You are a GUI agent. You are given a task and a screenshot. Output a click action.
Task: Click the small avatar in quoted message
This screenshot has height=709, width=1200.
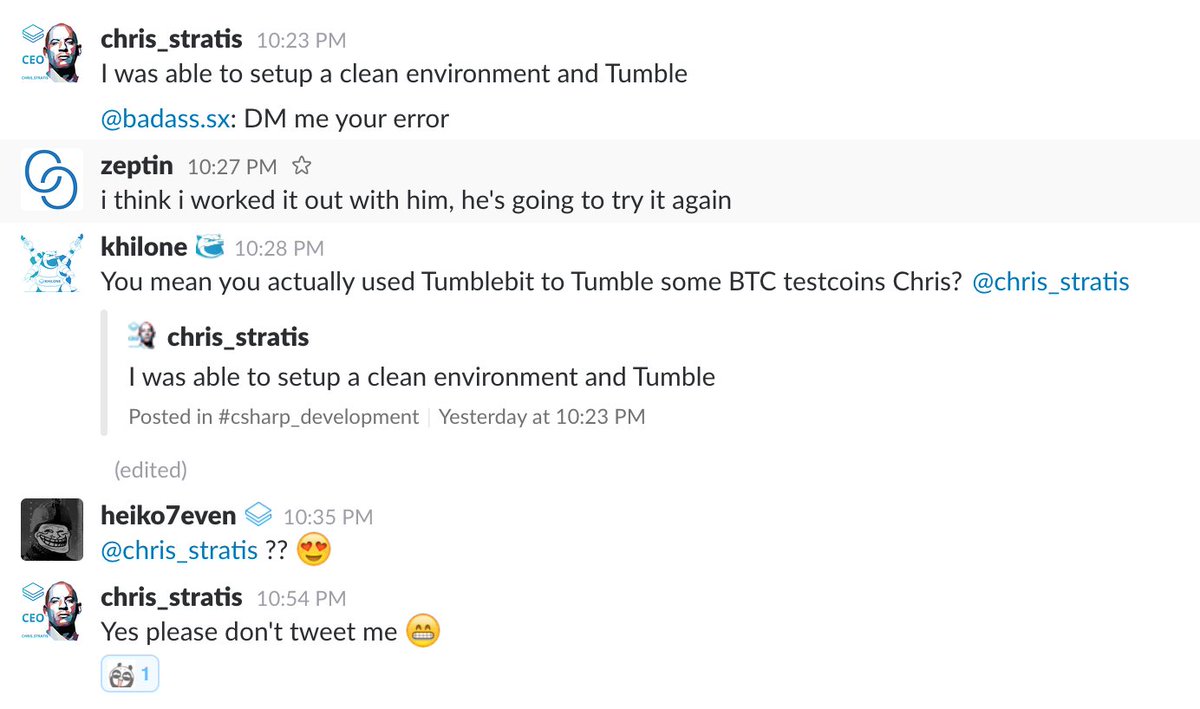(x=143, y=337)
